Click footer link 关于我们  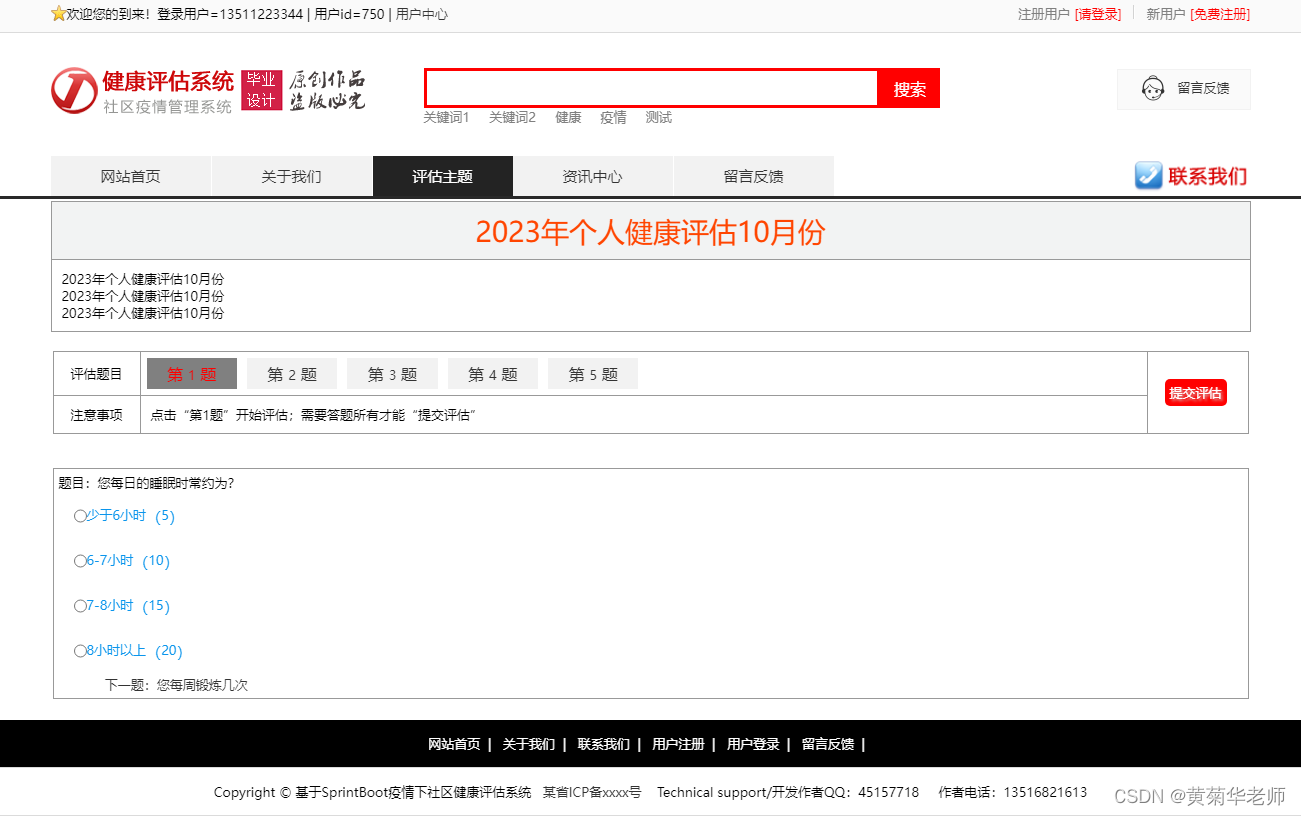(528, 744)
